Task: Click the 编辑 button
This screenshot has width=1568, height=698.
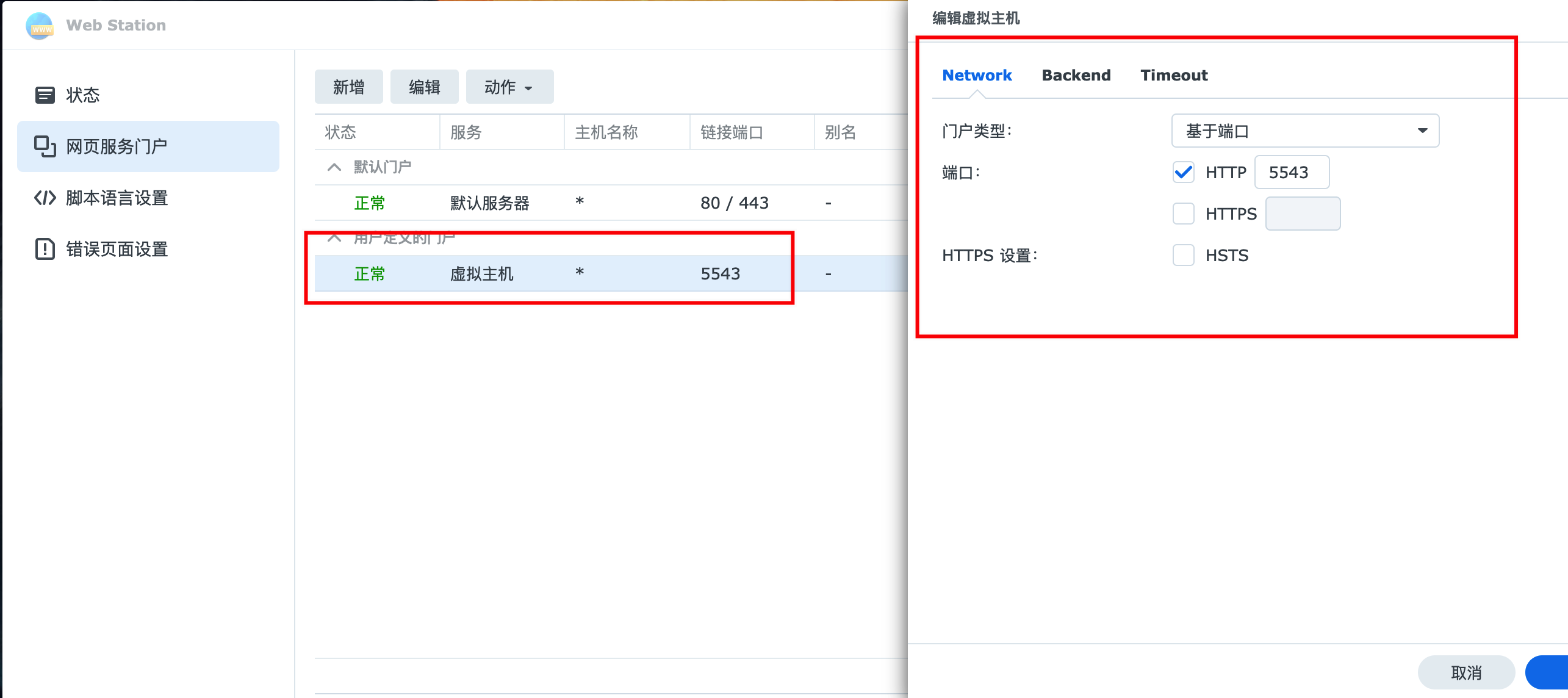Action: pyautogui.click(x=424, y=87)
